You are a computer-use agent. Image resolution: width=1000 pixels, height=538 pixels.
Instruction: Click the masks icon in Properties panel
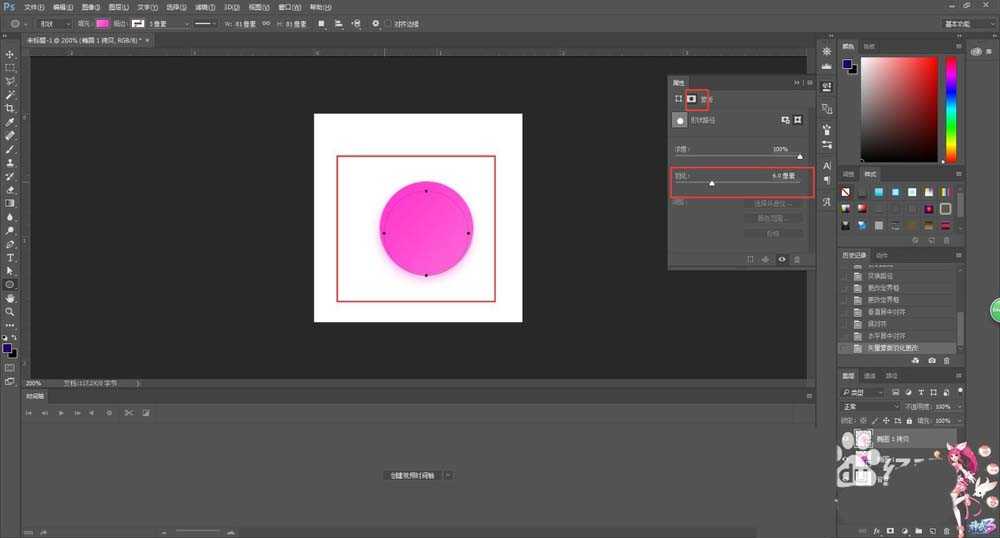point(691,99)
